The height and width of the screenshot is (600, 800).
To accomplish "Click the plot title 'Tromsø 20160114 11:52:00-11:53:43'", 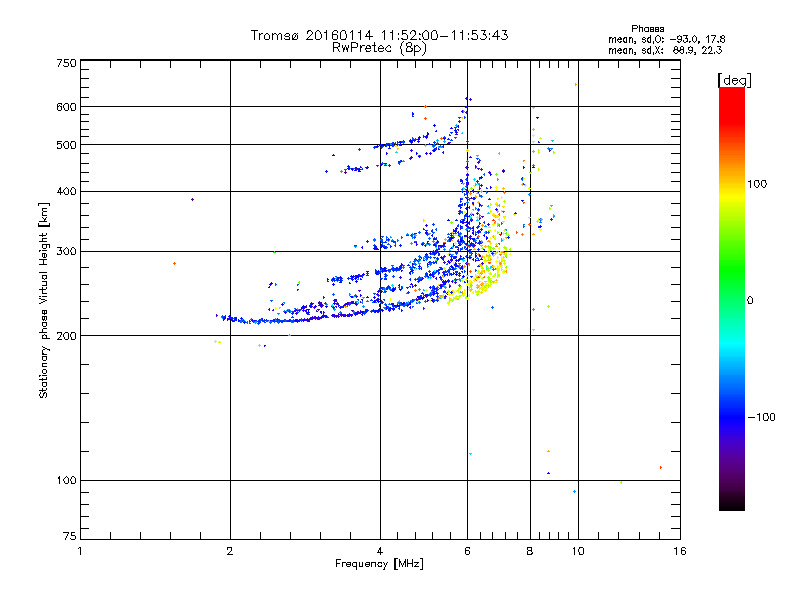I will coord(379,35).
